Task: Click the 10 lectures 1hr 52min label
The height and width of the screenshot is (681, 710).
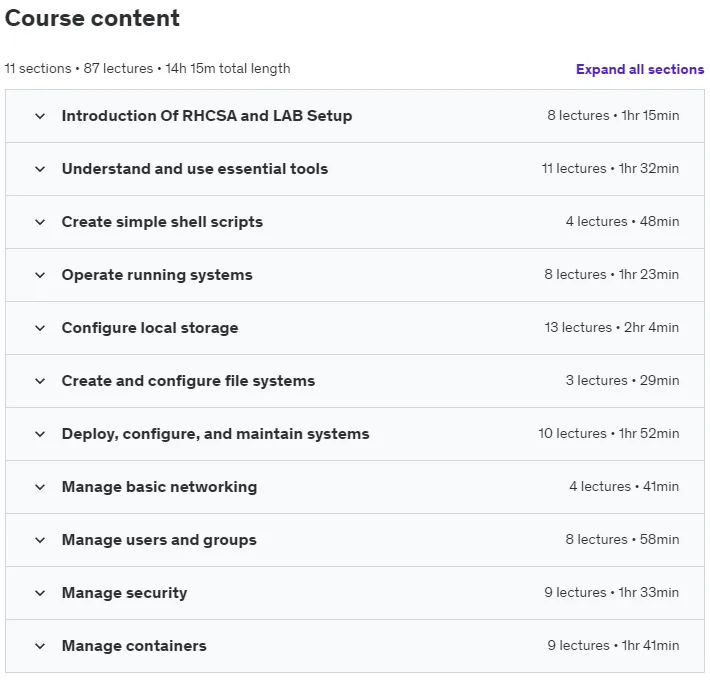Action: tap(609, 433)
